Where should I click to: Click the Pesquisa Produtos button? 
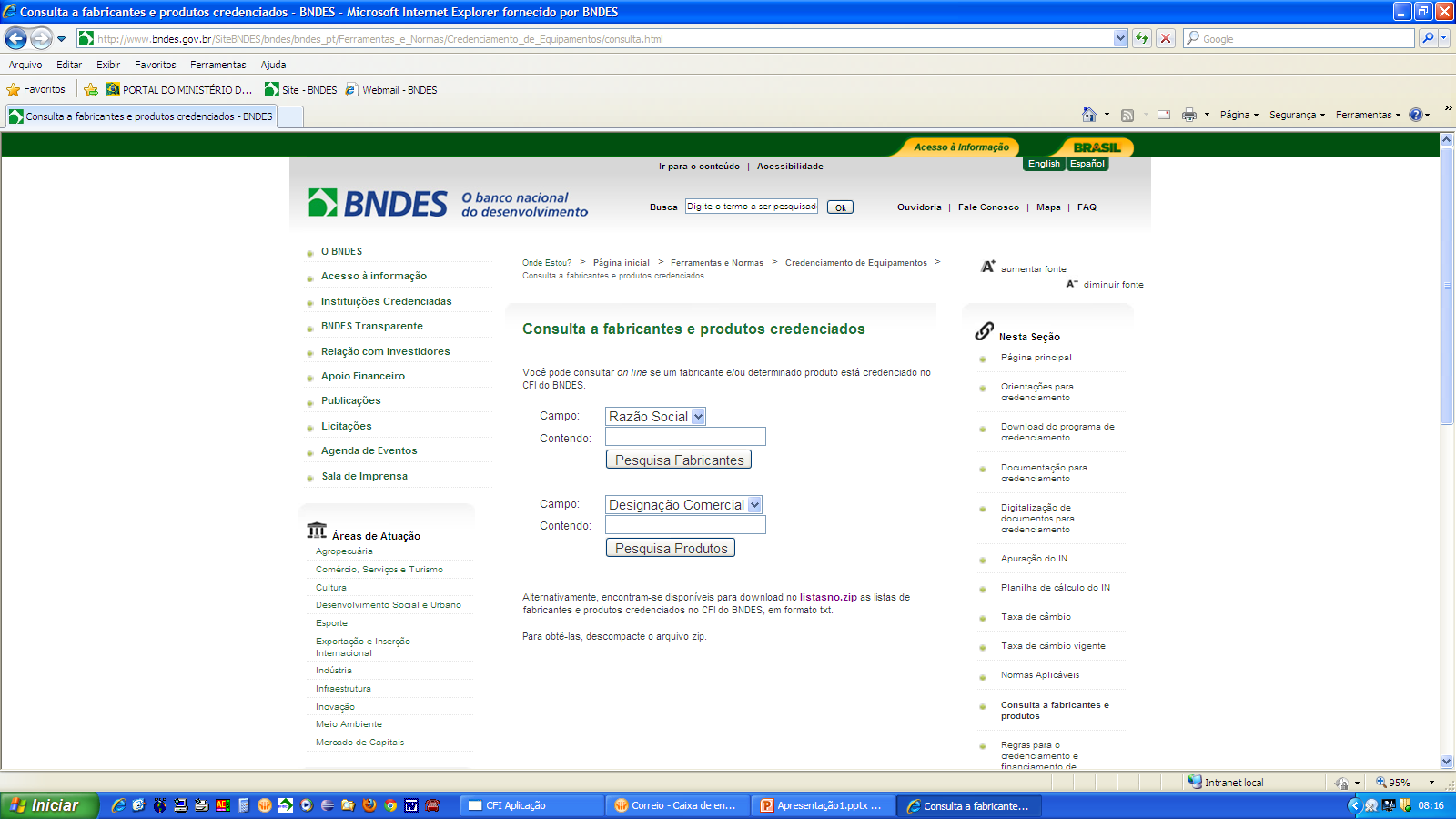tap(671, 548)
